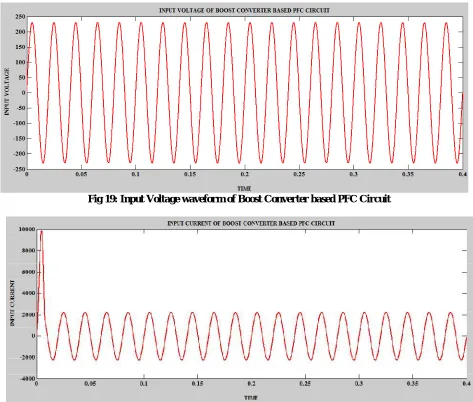Click the 4000 tick on current axis
This screenshot has height=402, width=473.
click(28, 293)
